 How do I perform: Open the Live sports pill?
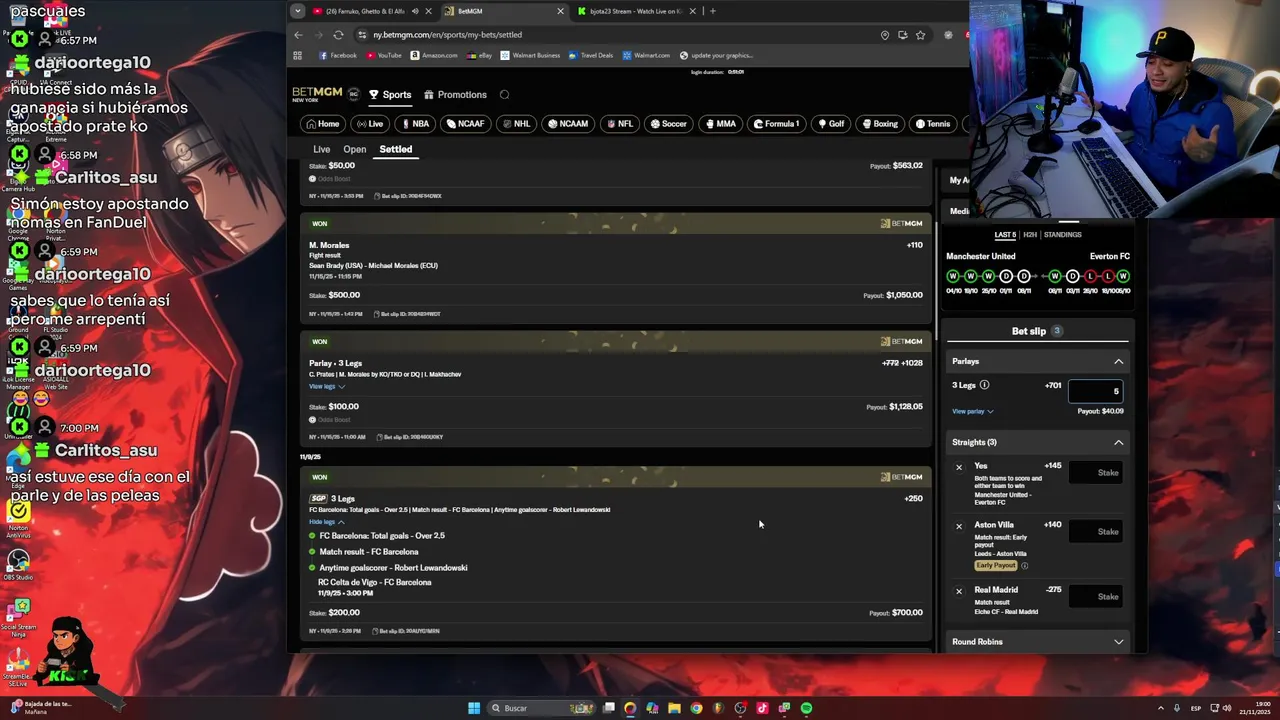tap(370, 124)
